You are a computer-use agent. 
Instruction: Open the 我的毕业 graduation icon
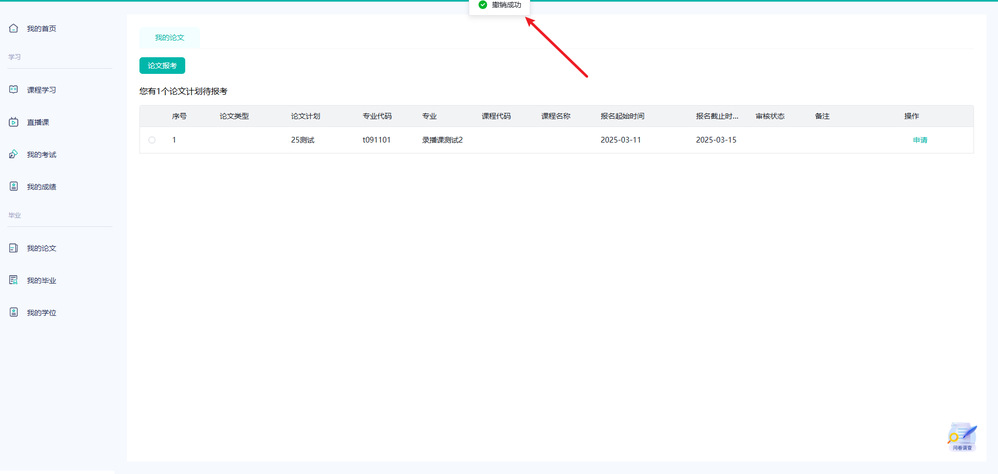[13, 280]
